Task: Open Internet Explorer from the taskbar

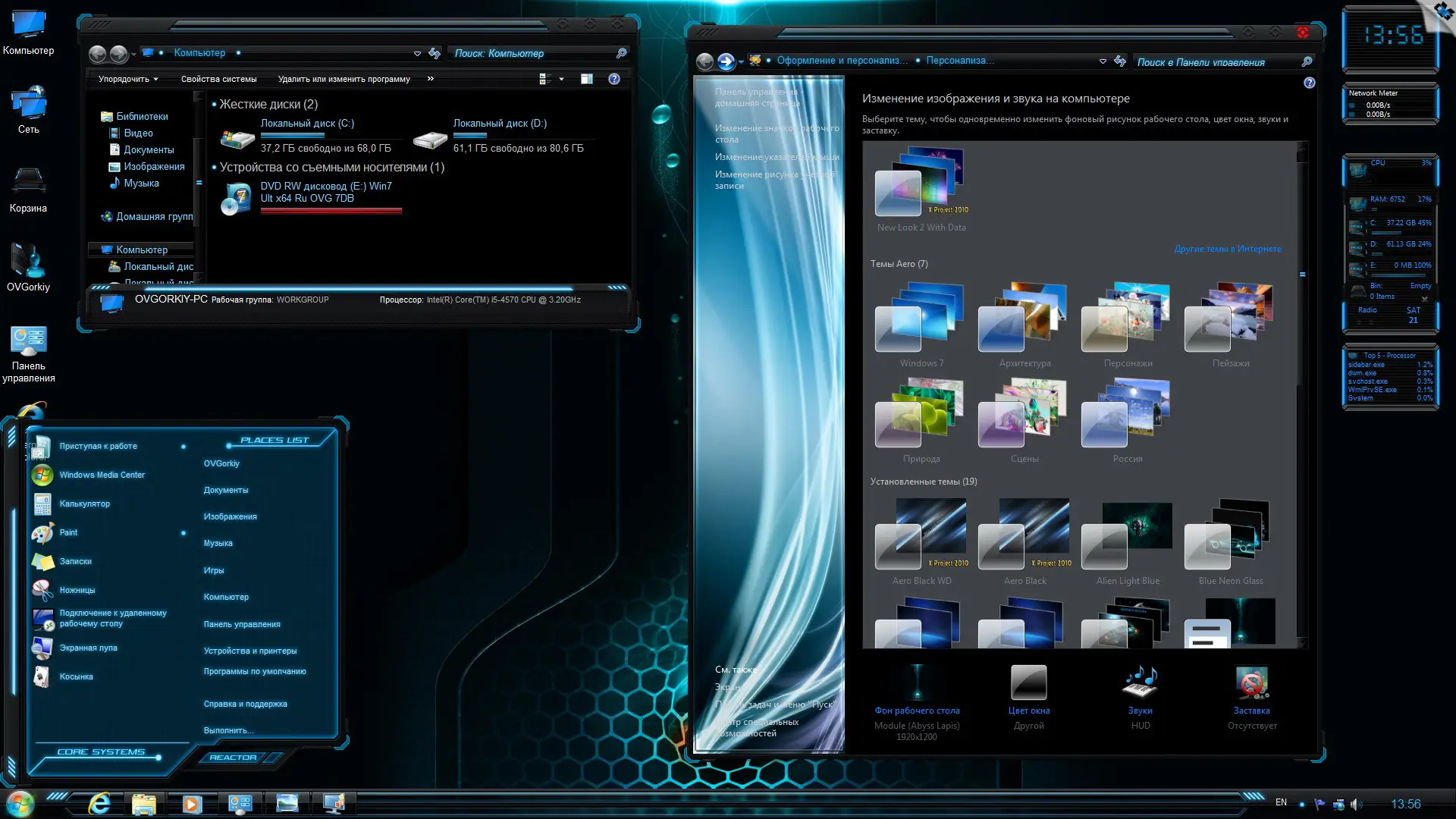Action: 99,803
